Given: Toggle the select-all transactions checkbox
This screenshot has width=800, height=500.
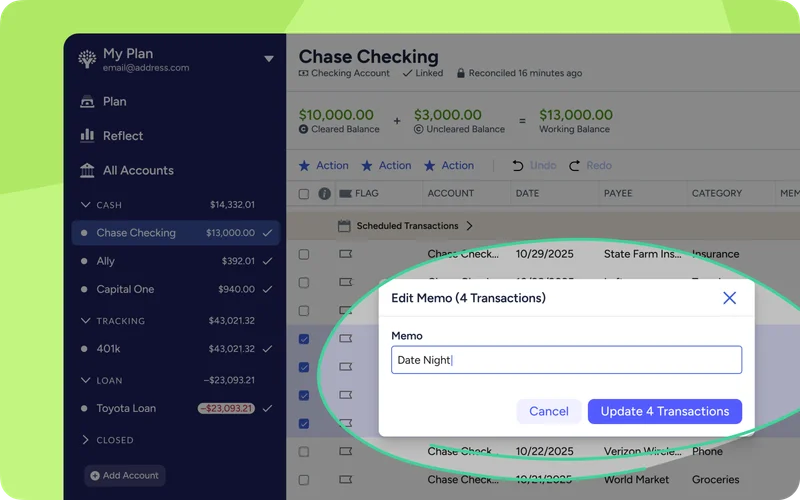Looking at the screenshot, I should point(304,193).
